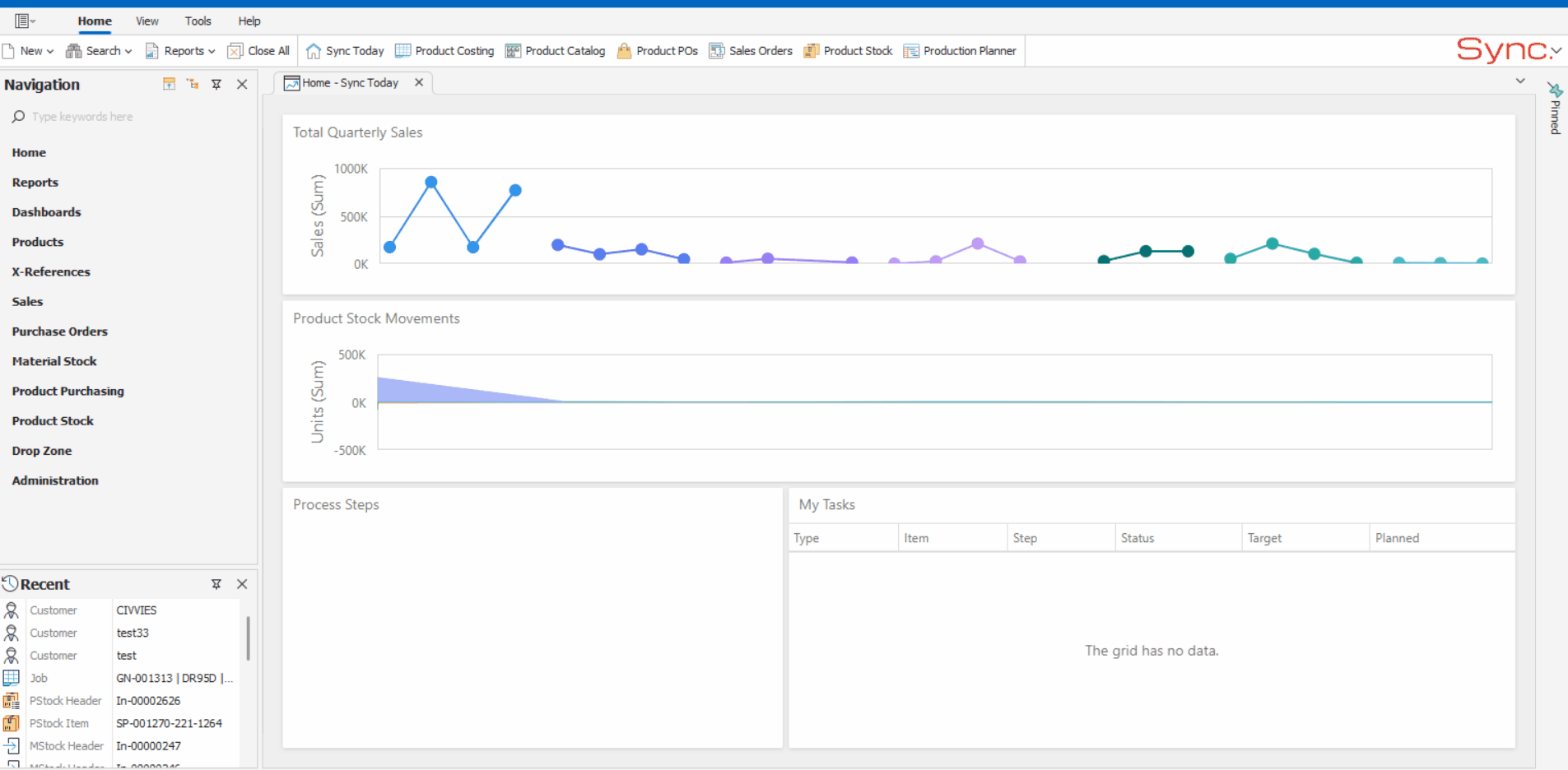The height and width of the screenshot is (770, 1568).
Task: Click the highest light purple point in Quarterly Sales
Action: click(978, 244)
